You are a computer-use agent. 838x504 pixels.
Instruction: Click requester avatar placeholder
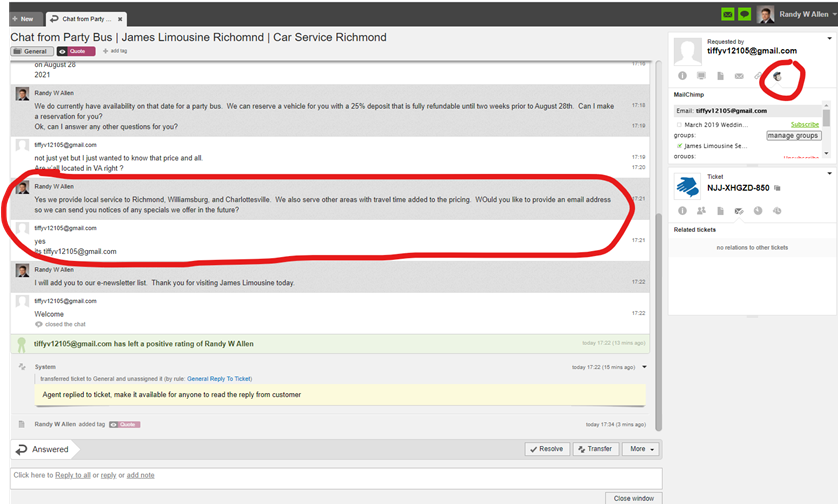(x=687, y=51)
